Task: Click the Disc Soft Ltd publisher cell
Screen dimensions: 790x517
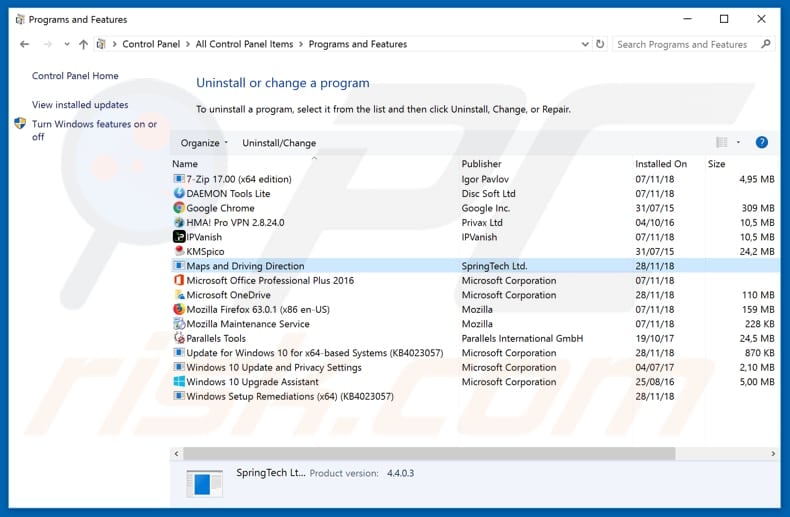Action: coord(488,193)
